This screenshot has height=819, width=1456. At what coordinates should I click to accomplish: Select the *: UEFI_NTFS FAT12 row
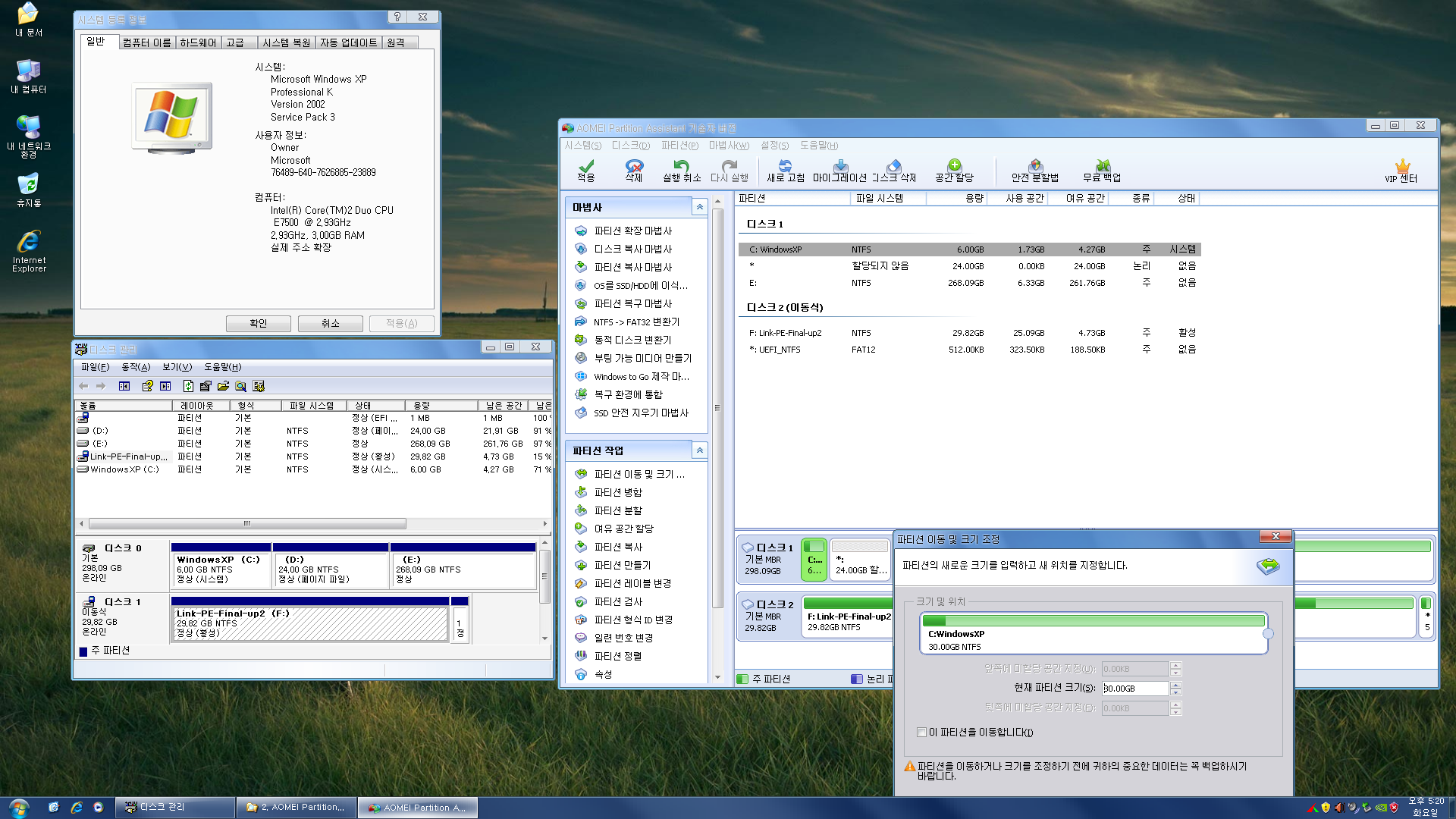click(969, 350)
